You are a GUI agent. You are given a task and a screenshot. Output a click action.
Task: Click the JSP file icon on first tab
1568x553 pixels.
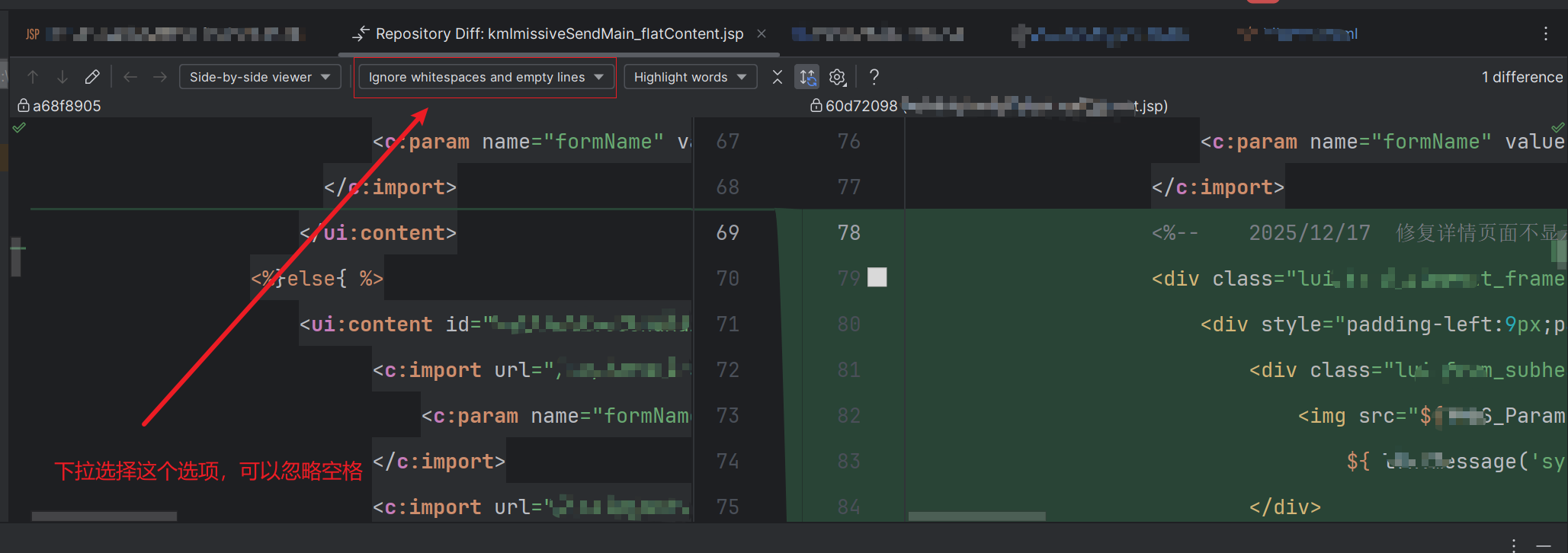pyautogui.click(x=33, y=34)
